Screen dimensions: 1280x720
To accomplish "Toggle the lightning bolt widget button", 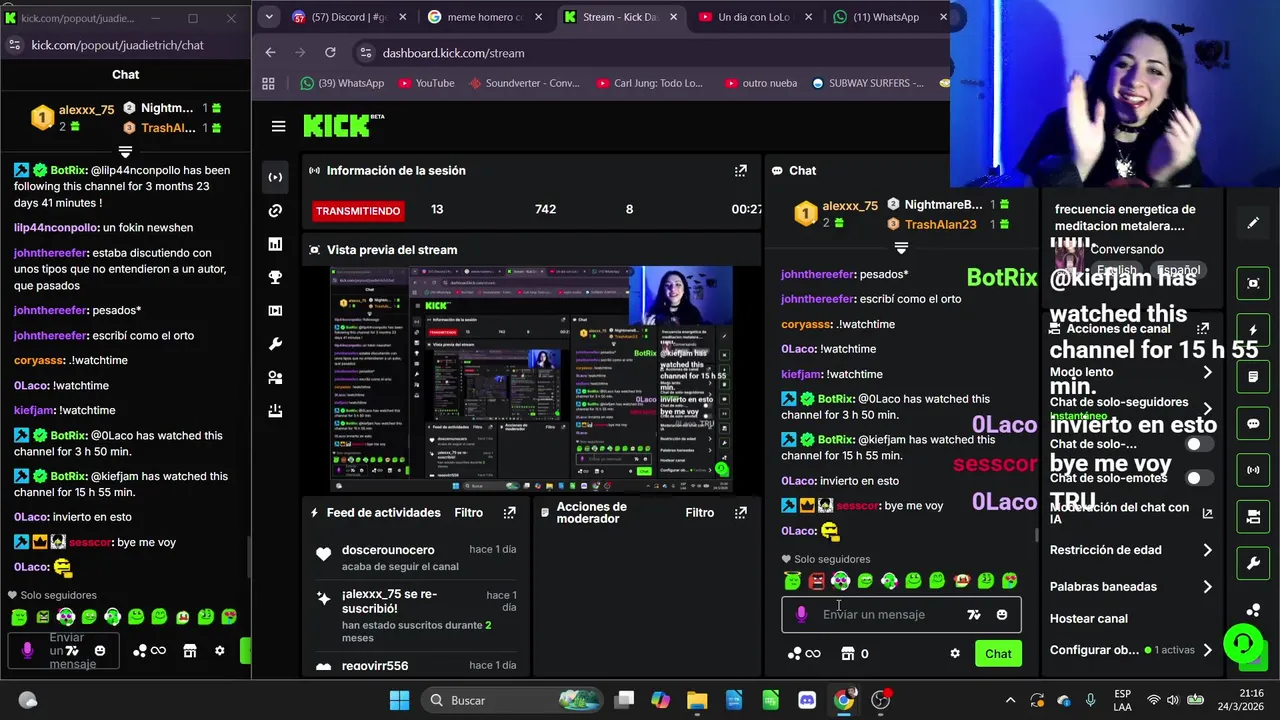I will (x=1253, y=330).
